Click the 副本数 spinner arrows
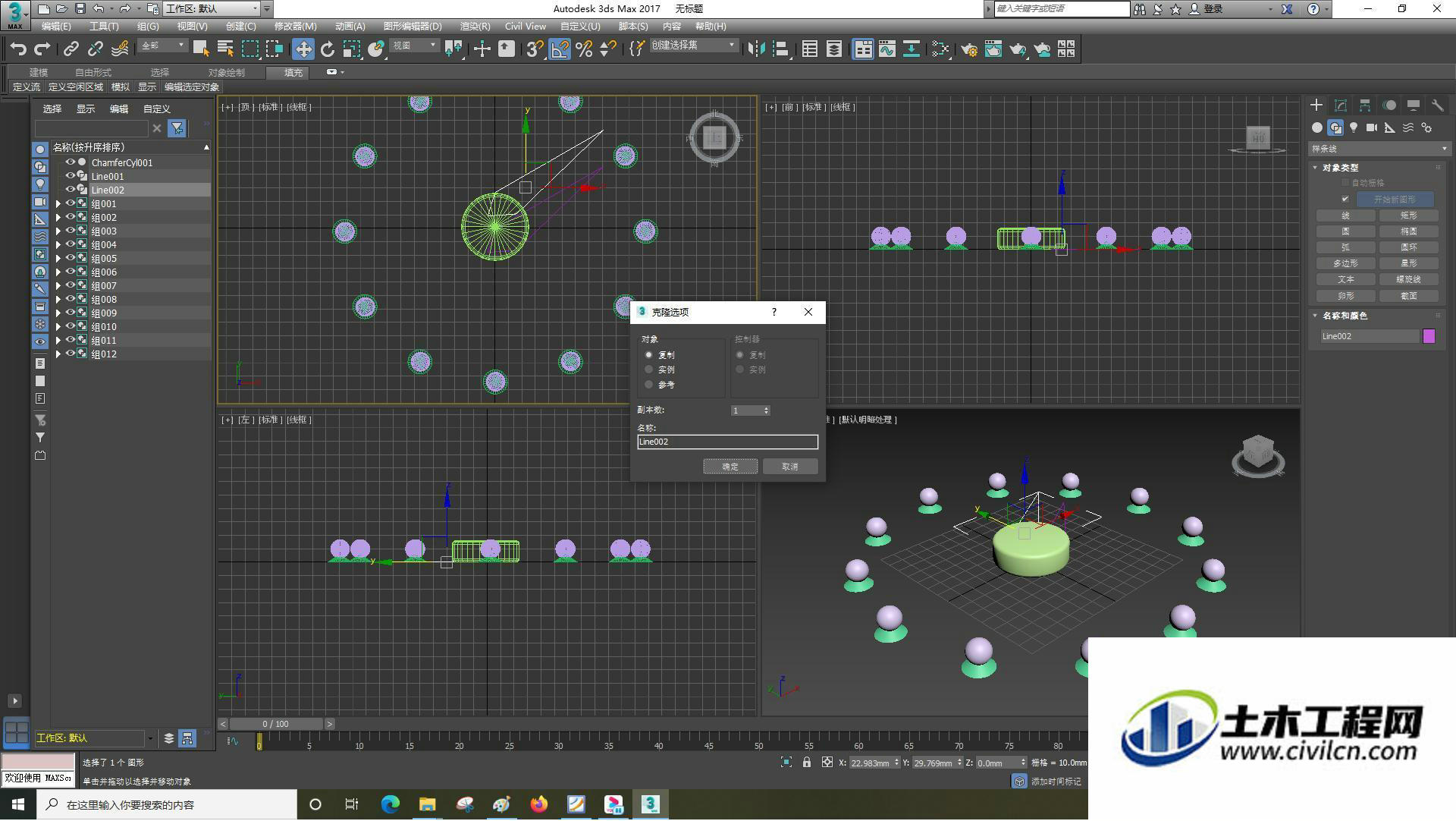 (x=766, y=410)
